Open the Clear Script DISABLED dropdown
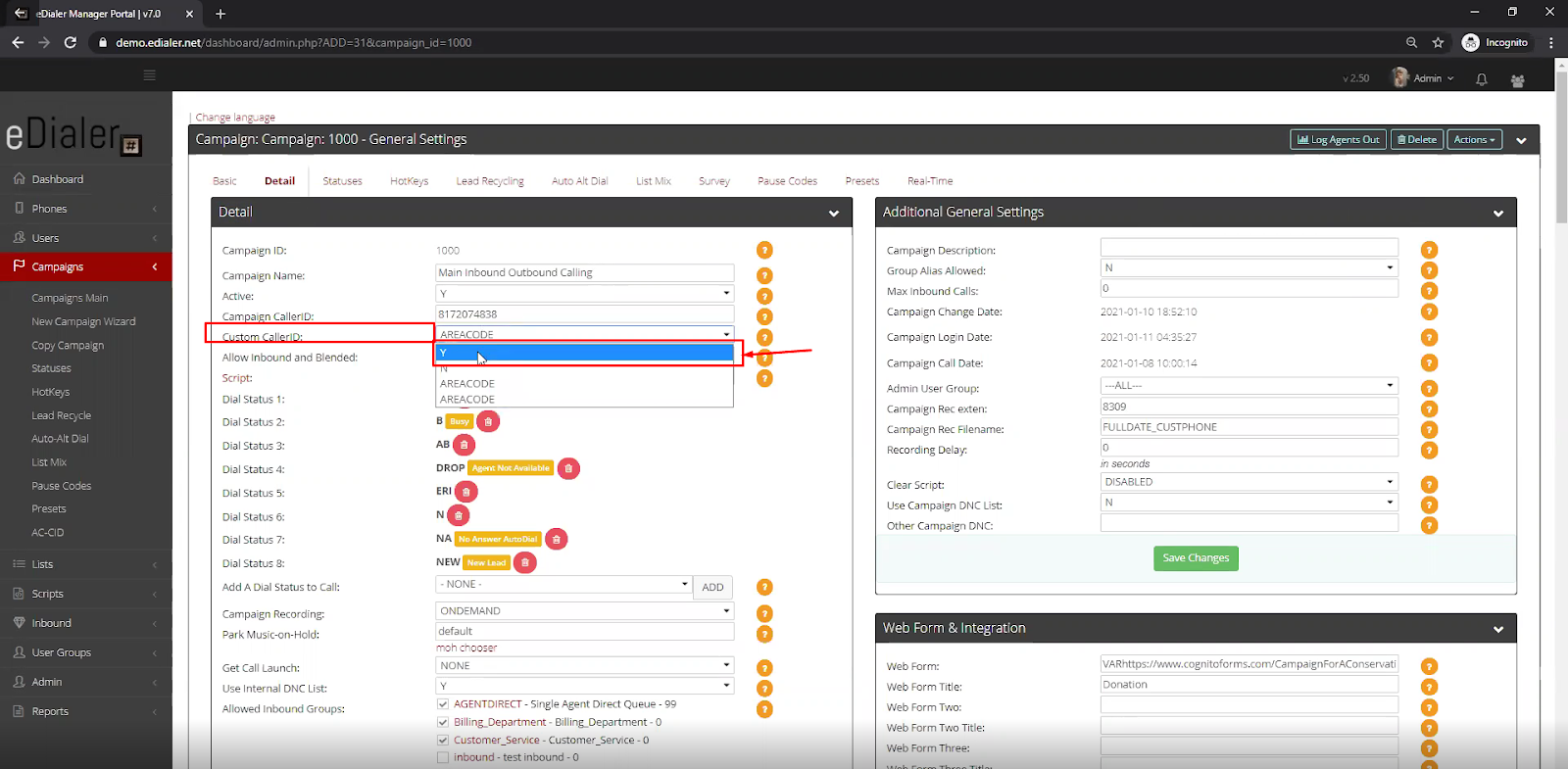Screen dimensions: 1568x769 point(1249,482)
